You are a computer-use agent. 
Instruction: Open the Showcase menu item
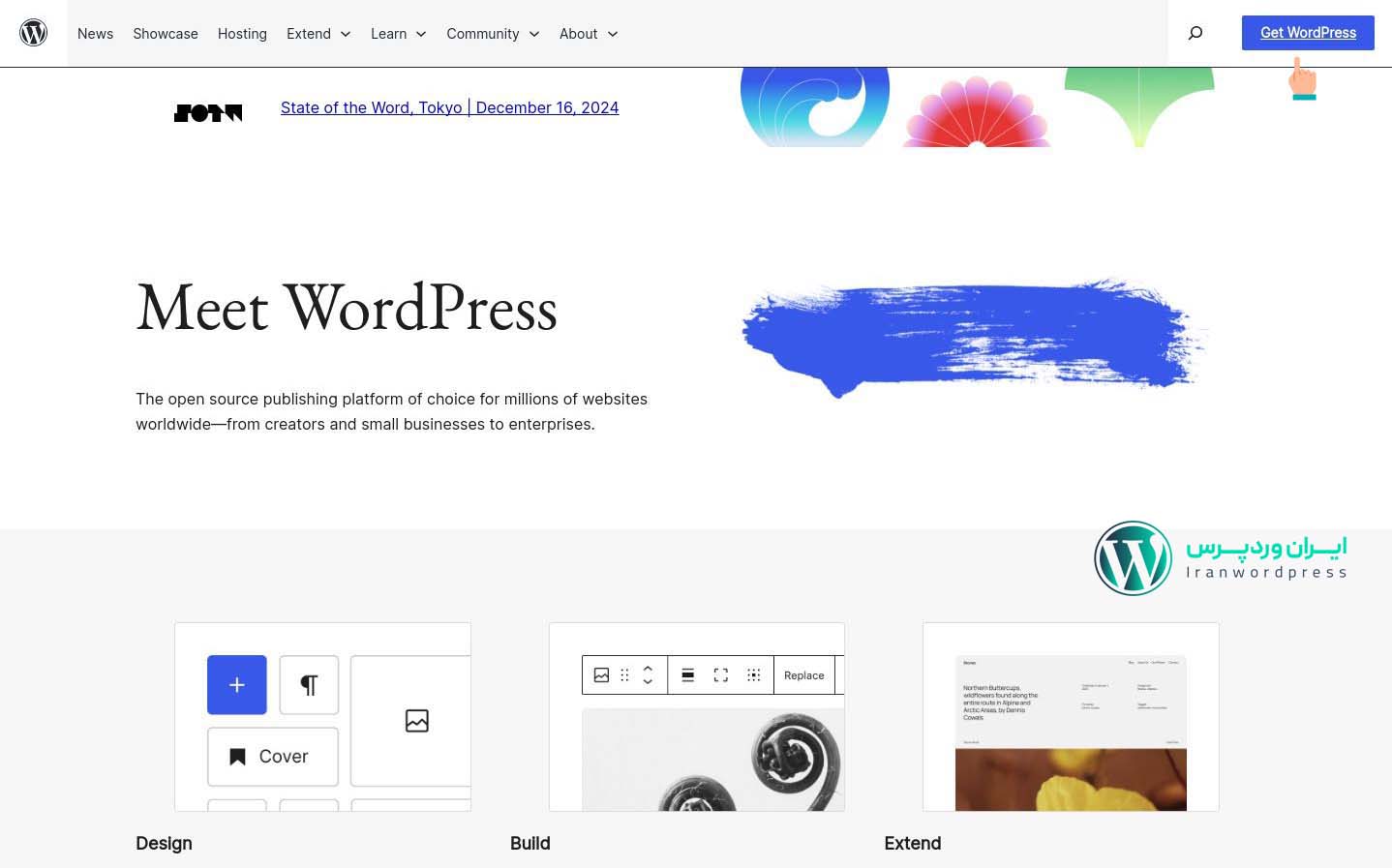[x=166, y=34]
